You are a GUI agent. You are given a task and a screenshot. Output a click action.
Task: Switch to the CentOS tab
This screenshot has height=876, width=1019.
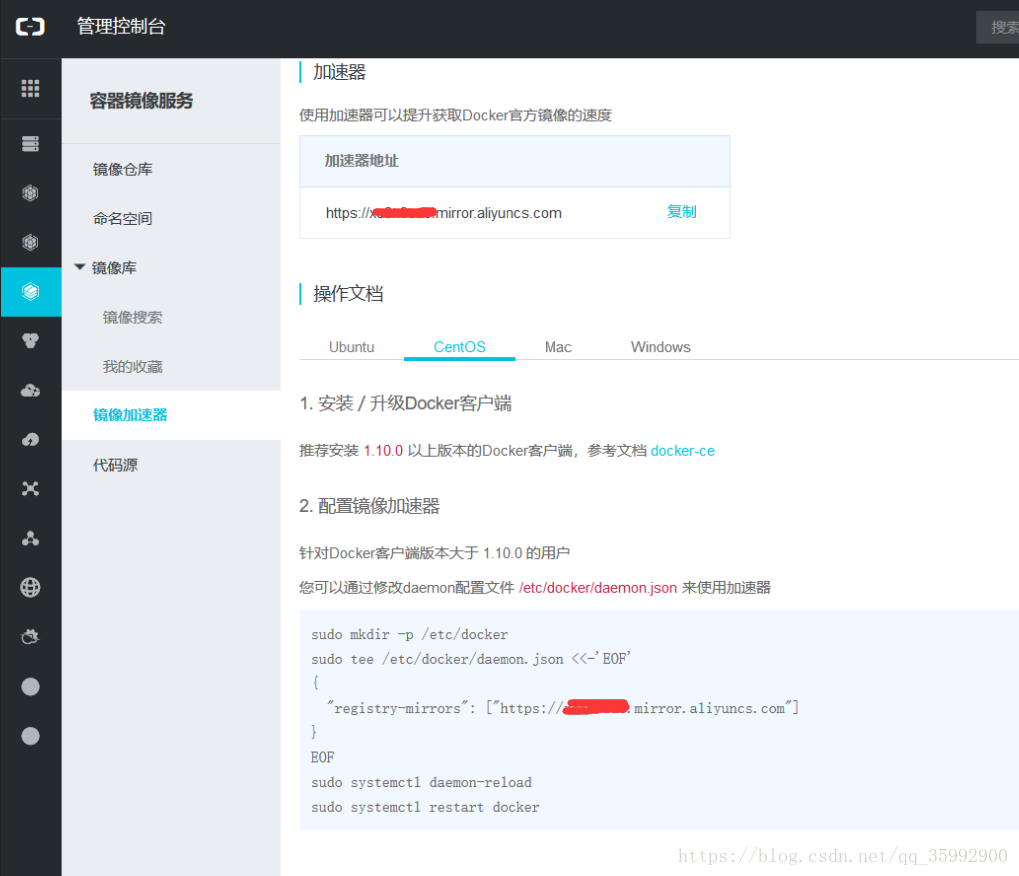click(x=459, y=347)
